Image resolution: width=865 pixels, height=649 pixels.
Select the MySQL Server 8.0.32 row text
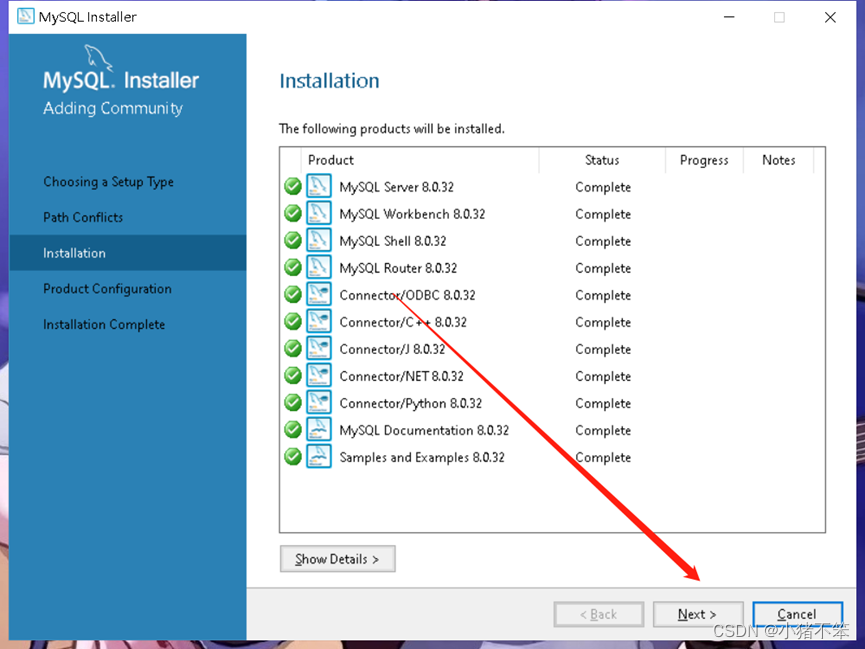[x=397, y=187]
